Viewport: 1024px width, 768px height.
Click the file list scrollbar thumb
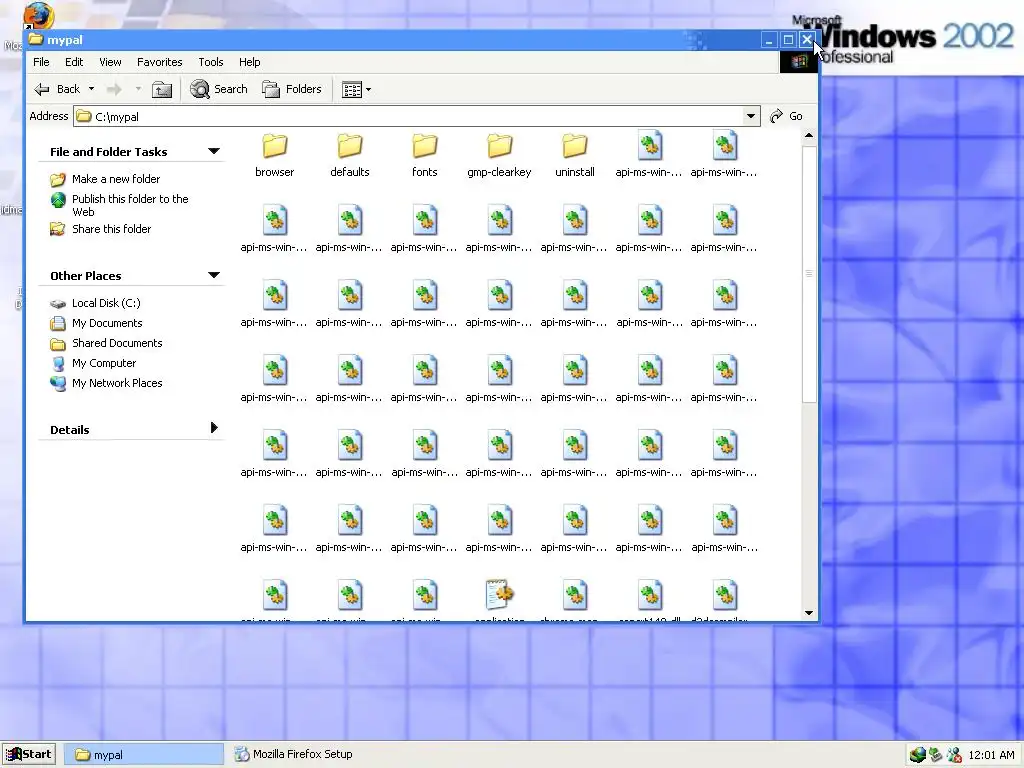click(x=809, y=274)
